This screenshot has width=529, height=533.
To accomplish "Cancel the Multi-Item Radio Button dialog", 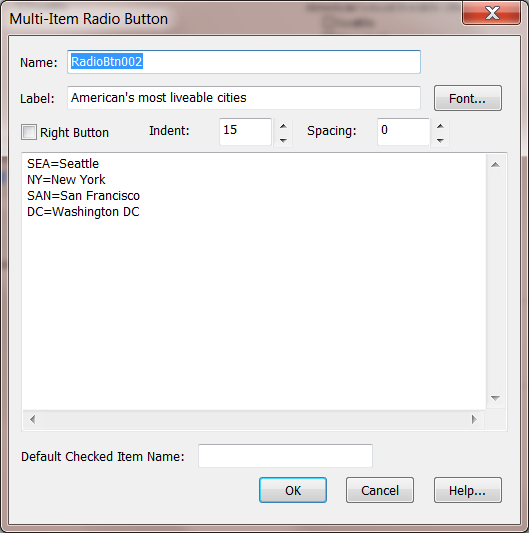I will click(380, 490).
